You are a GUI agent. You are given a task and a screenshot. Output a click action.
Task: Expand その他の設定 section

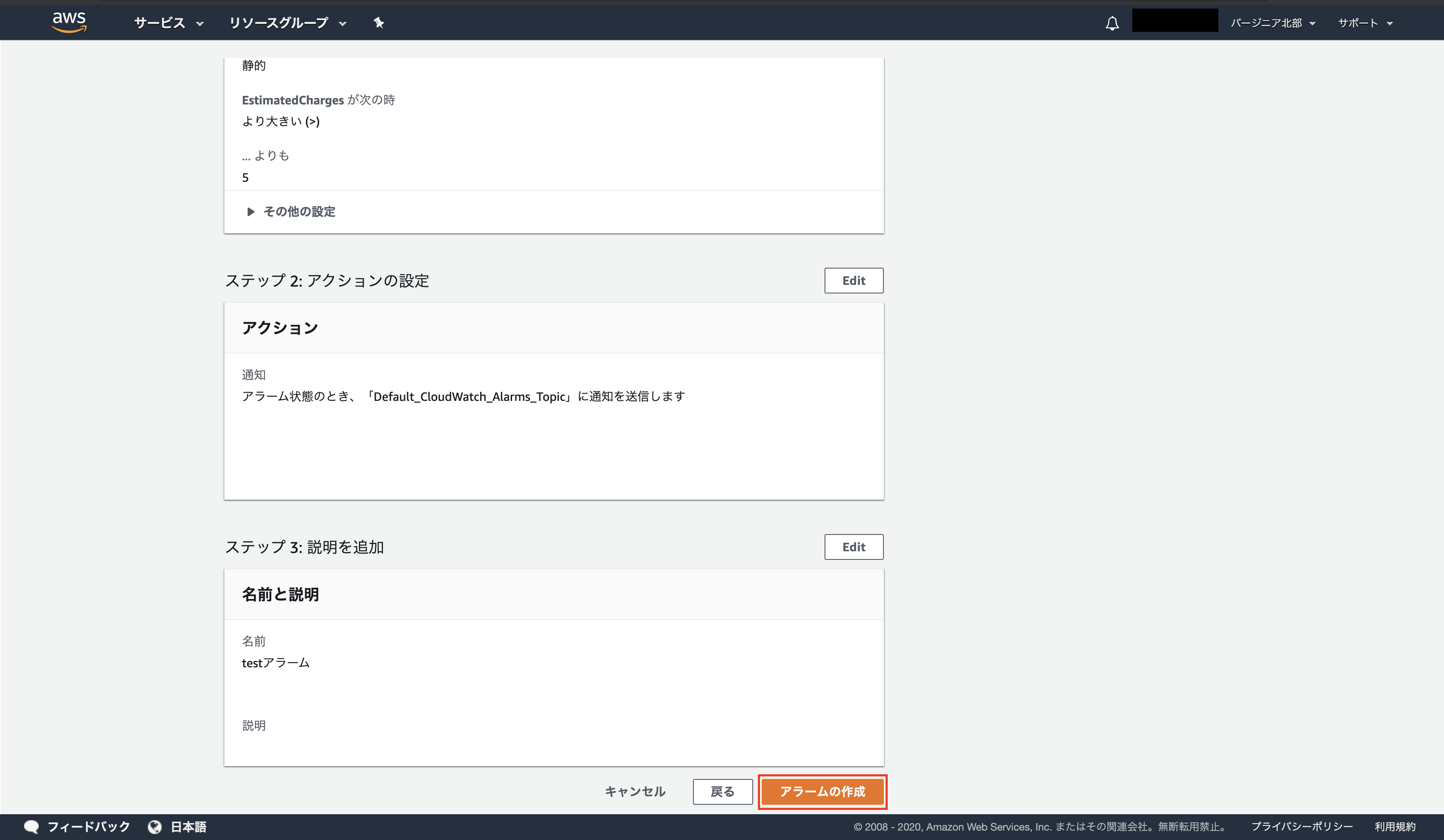(298, 211)
